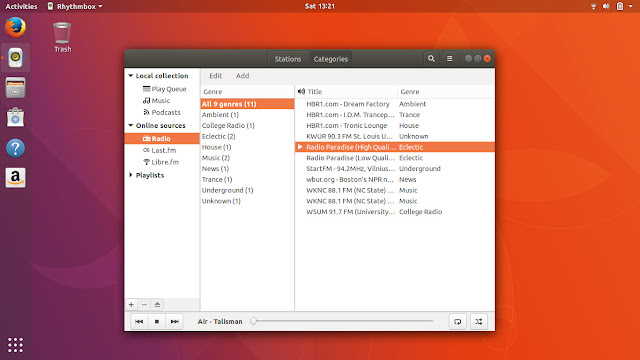640x360 pixels.
Task: Open the clock calendar Sat 13:21
Action: coord(320,6)
